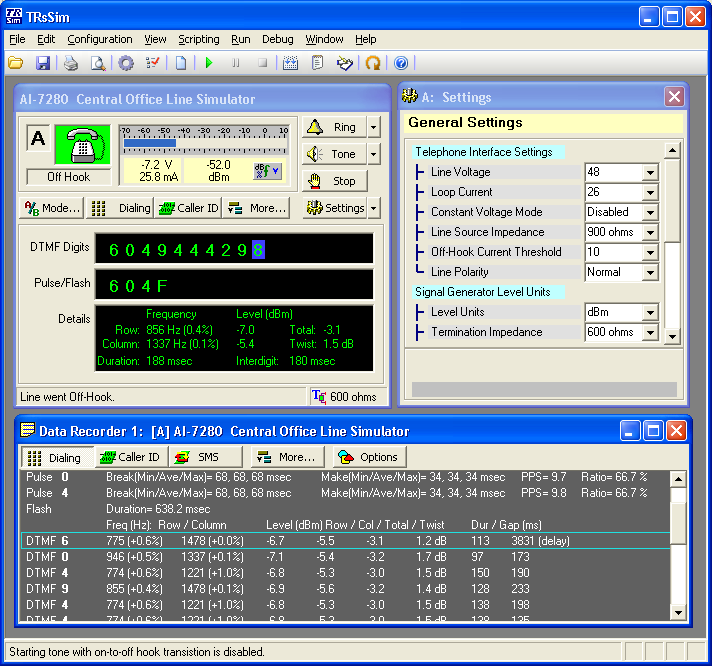
Task: Open the Debug menu
Action: [277, 39]
